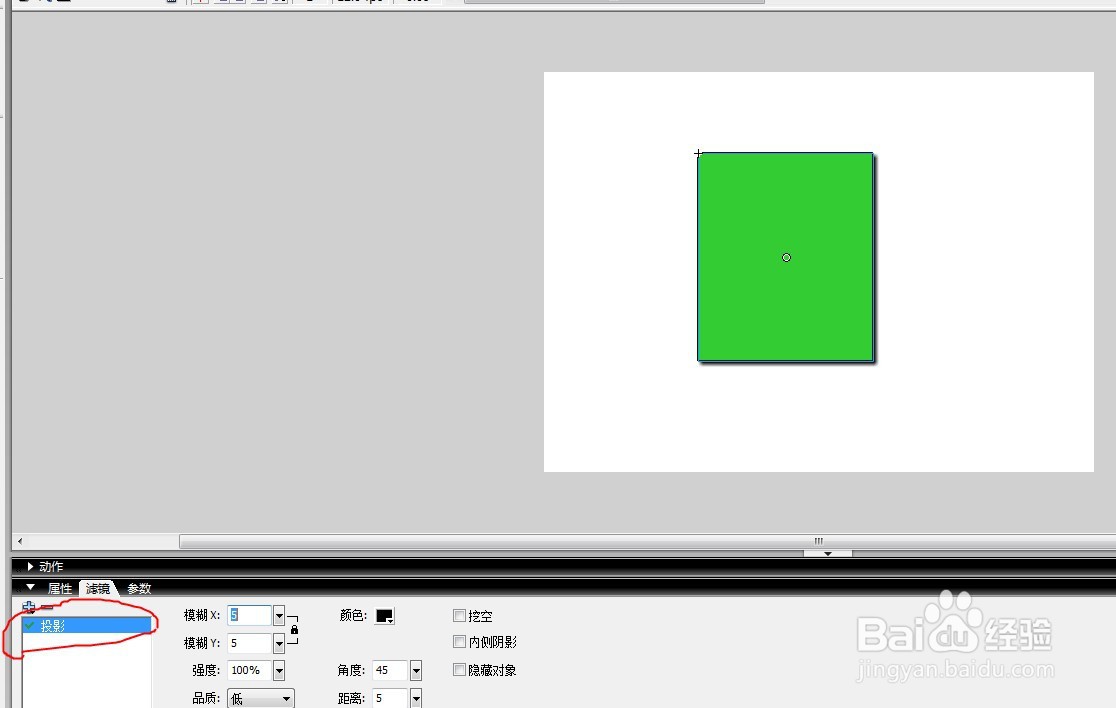
Task: Select the 投影 filter in list
Action: tap(87, 625)
